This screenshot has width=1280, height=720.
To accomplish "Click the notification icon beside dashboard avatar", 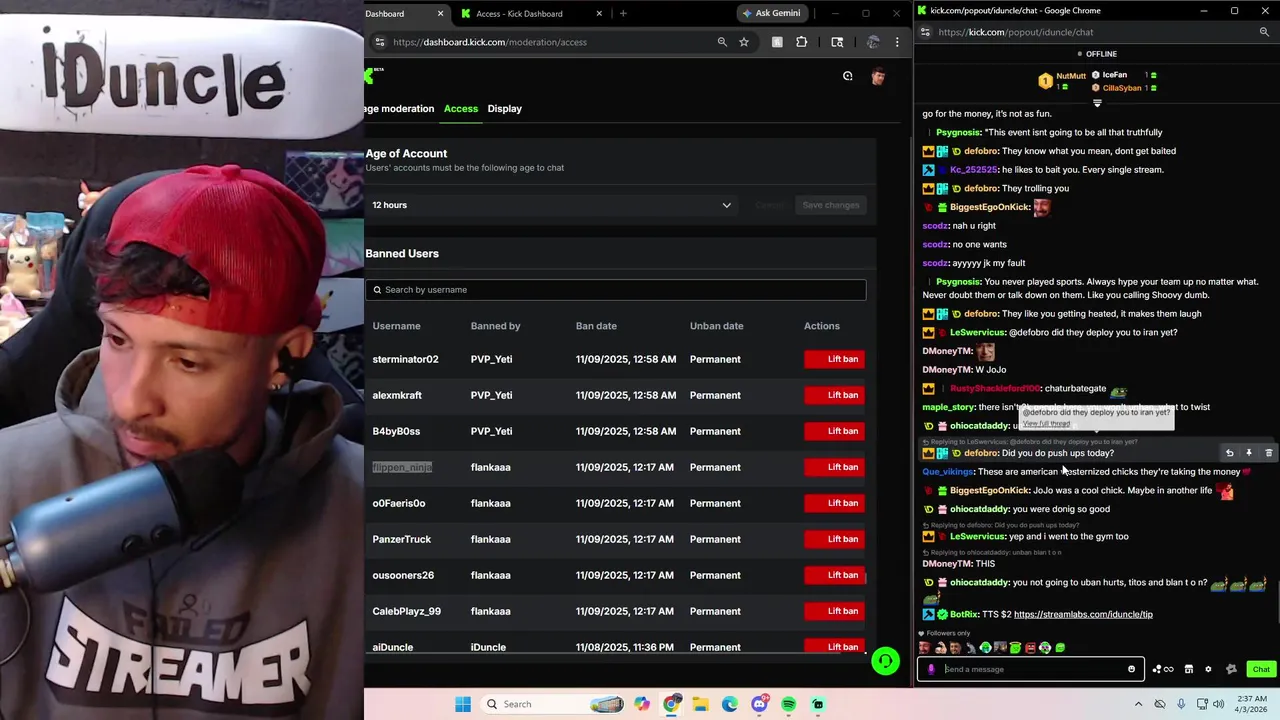I will (x=848, y=76).
